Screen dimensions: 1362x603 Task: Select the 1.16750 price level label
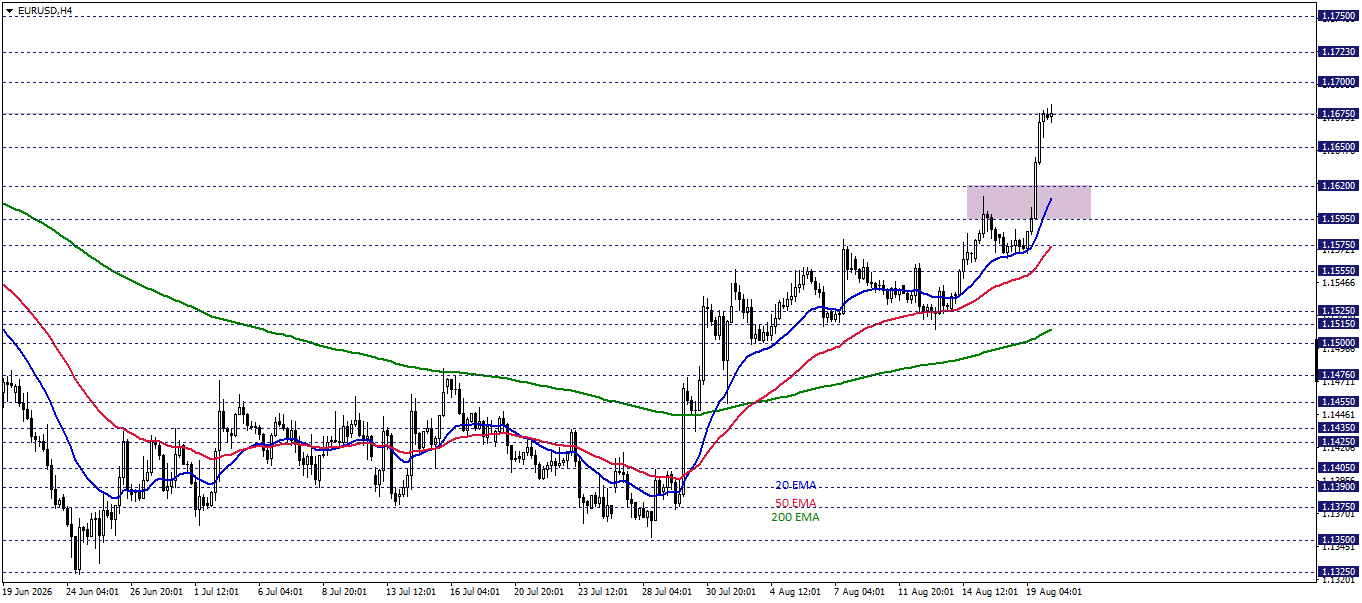(1338, 114)
